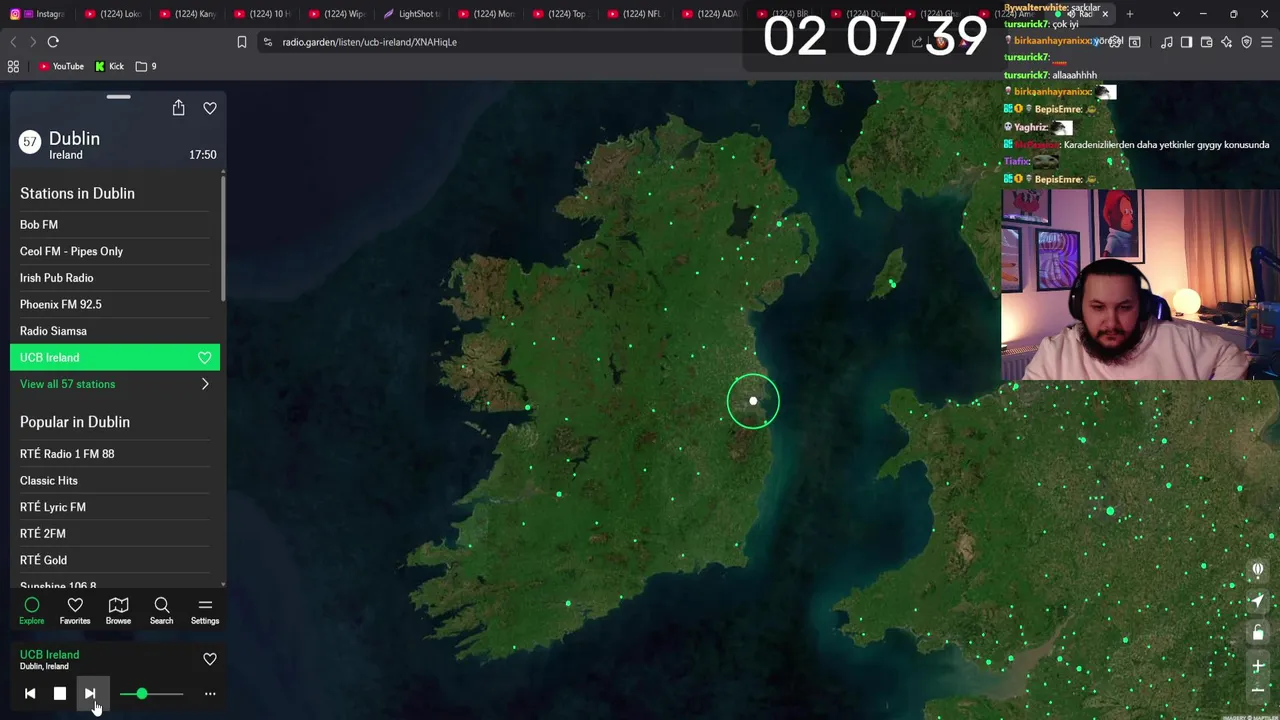Screen dimensions: 1280x720
Task: Bookmark this page
Action: click(242, 42)
